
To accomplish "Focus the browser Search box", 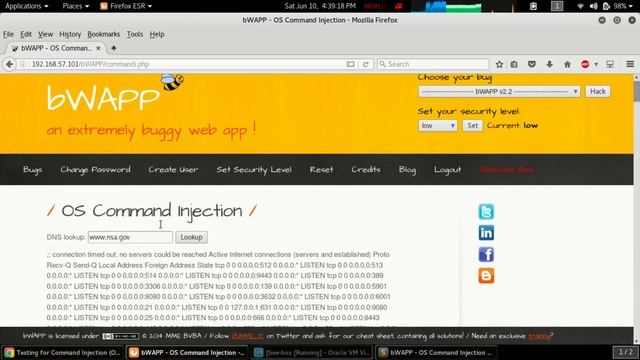I will click(433, 64).
